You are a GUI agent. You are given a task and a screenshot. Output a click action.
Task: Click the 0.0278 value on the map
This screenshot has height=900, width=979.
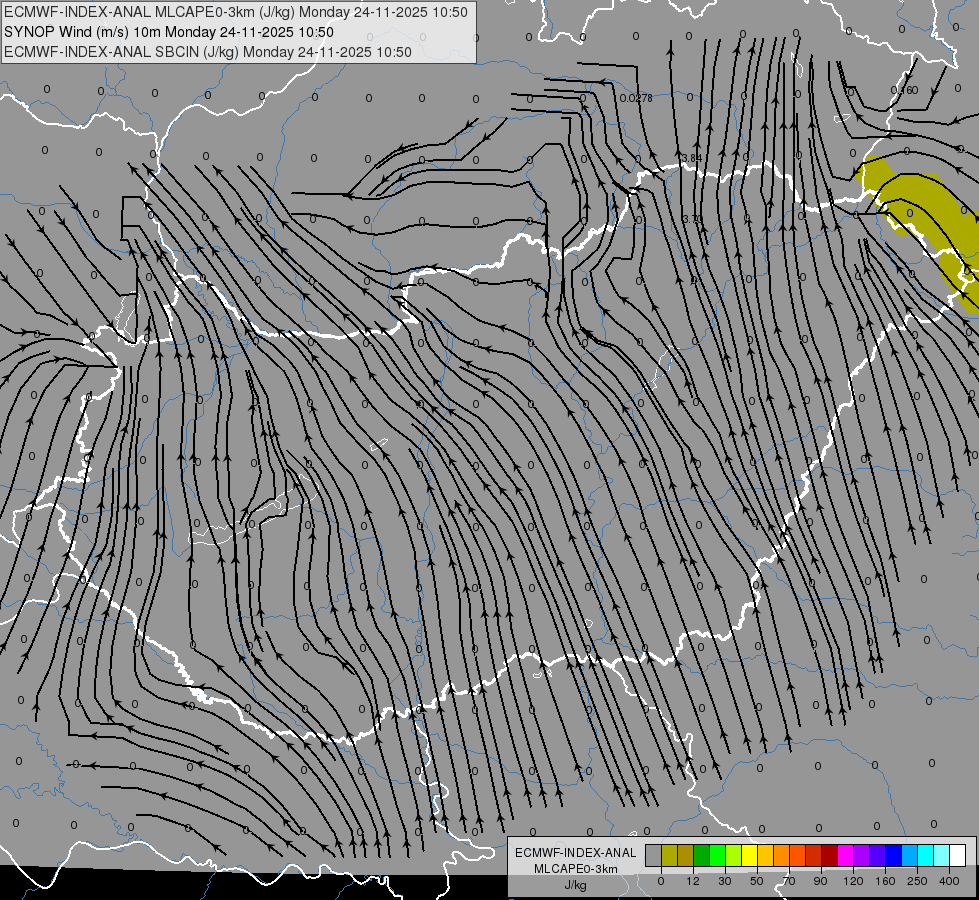click(x=636, y=98)
